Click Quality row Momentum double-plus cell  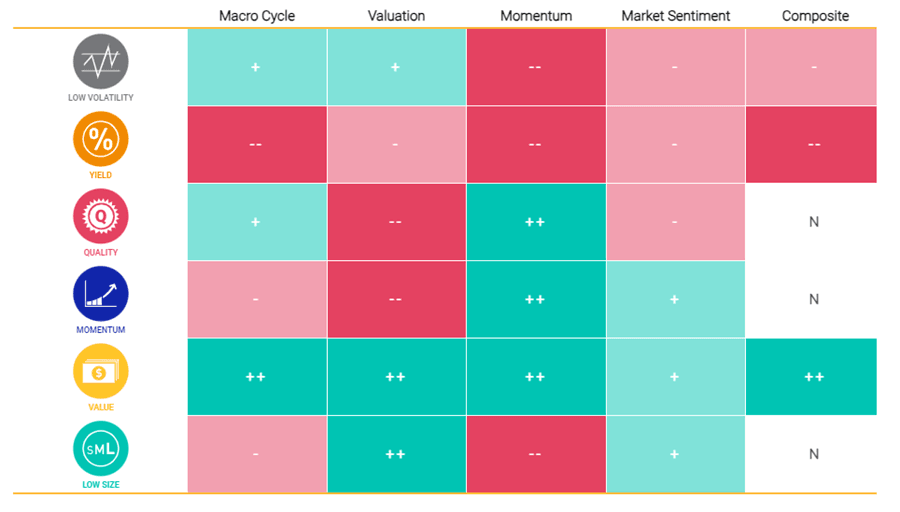pos(535,222)
